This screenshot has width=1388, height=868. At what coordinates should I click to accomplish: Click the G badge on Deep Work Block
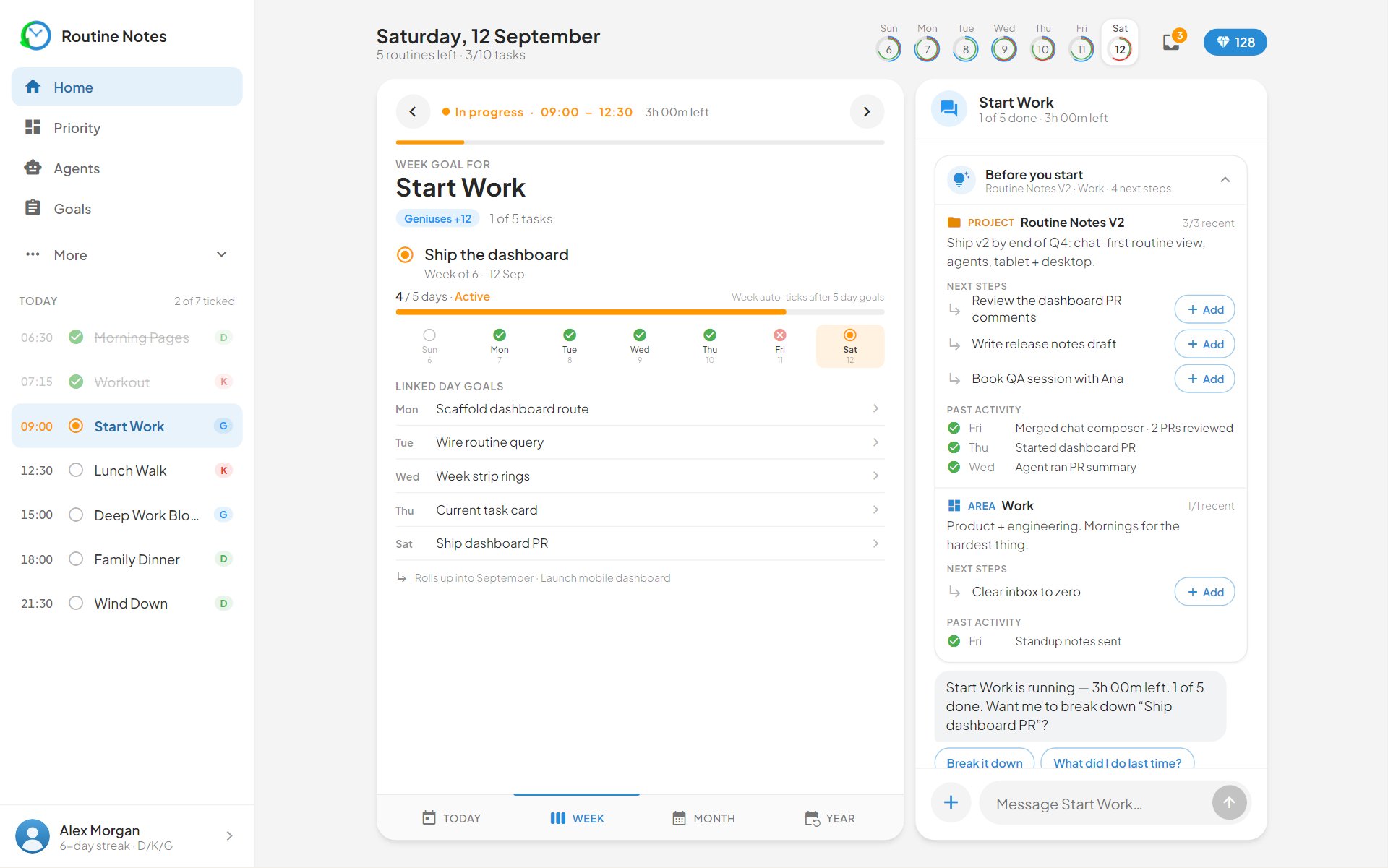[x=223, y=515]
